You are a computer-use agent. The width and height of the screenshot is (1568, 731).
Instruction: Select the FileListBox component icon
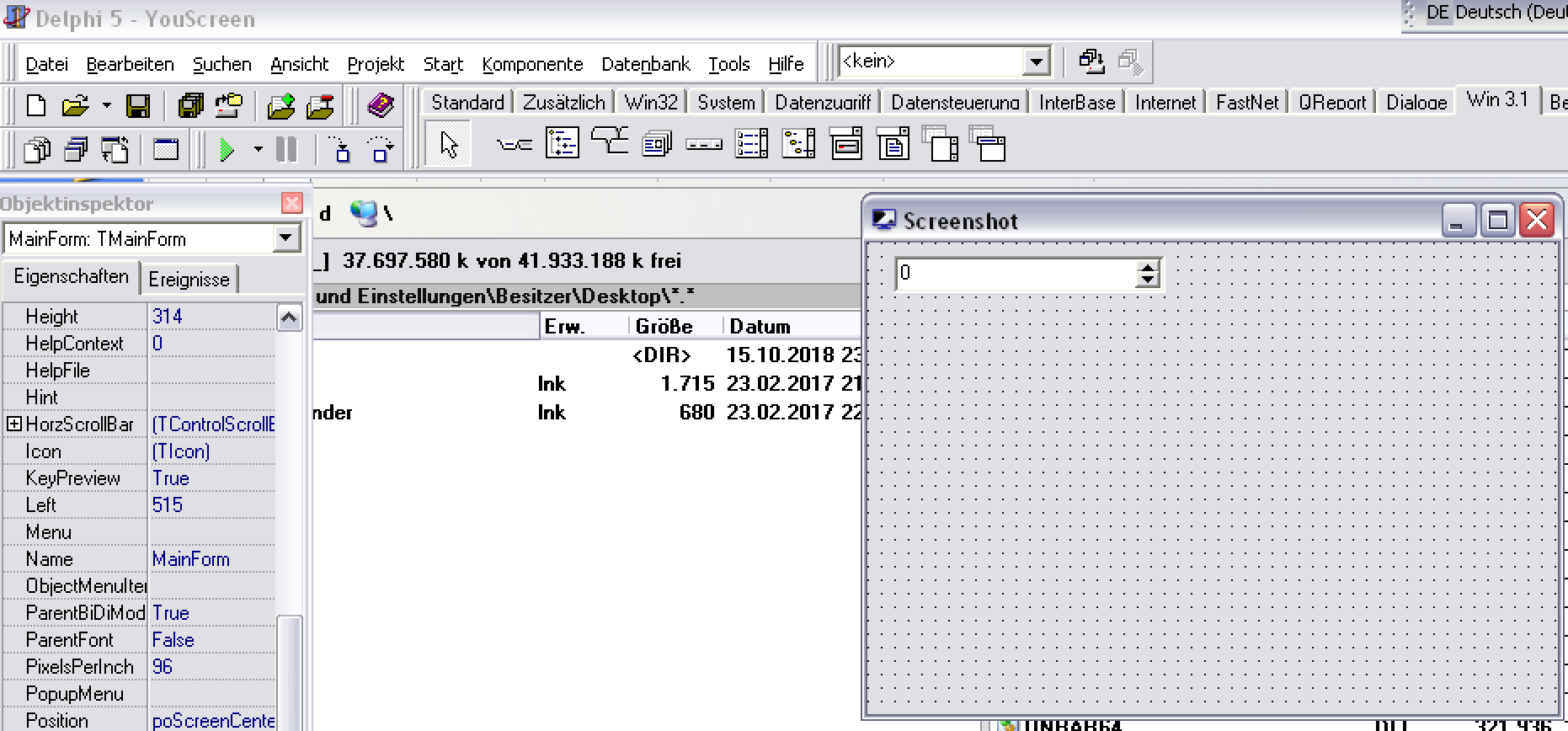pos(751,144)
